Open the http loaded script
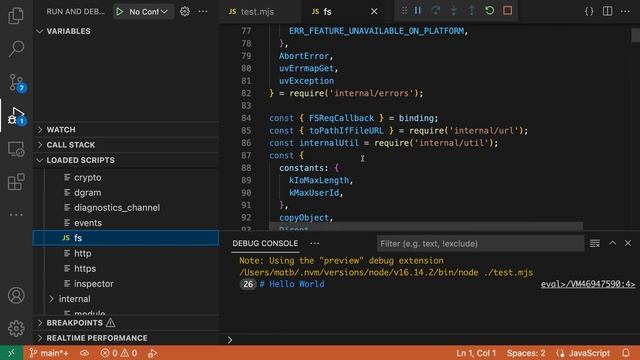Viewport: 640px width, 360px height. (126, 253)
